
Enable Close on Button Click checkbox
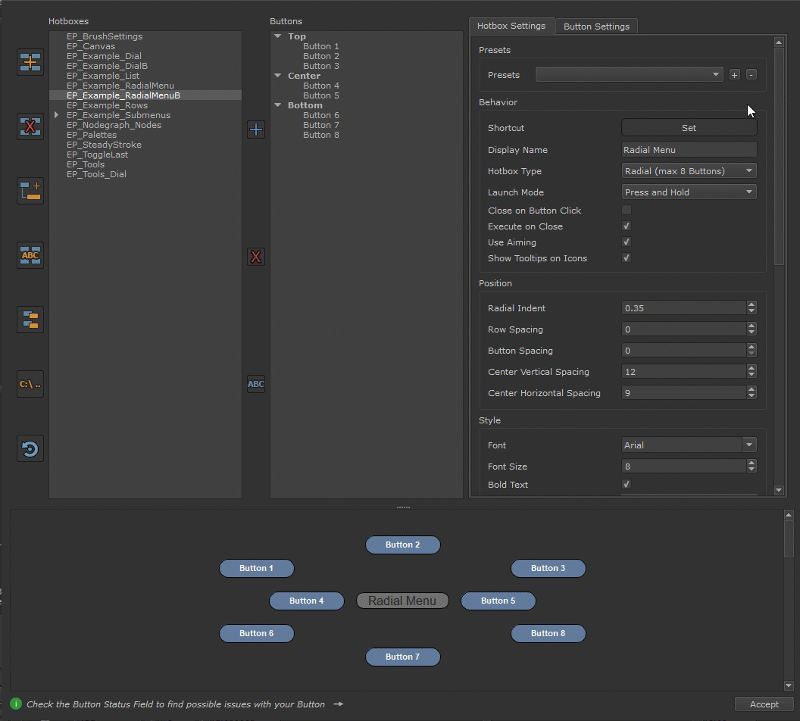(x=627, y=211)
